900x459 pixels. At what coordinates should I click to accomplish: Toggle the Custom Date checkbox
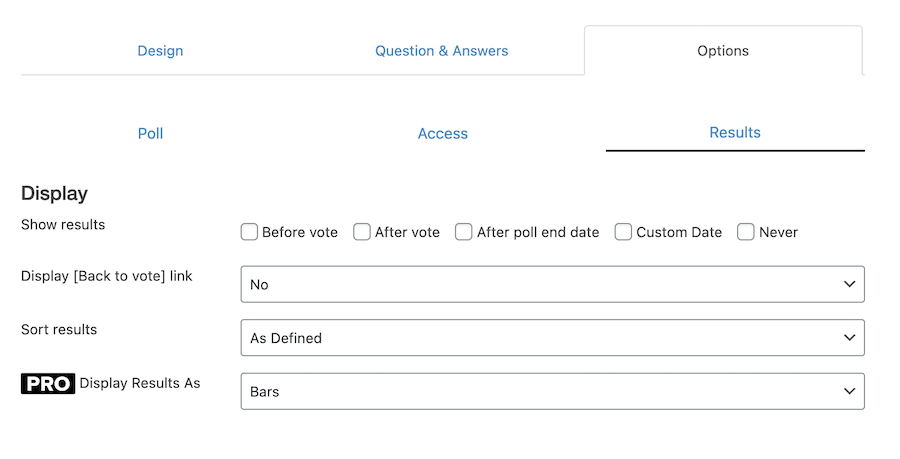click(x=623, y=232)
